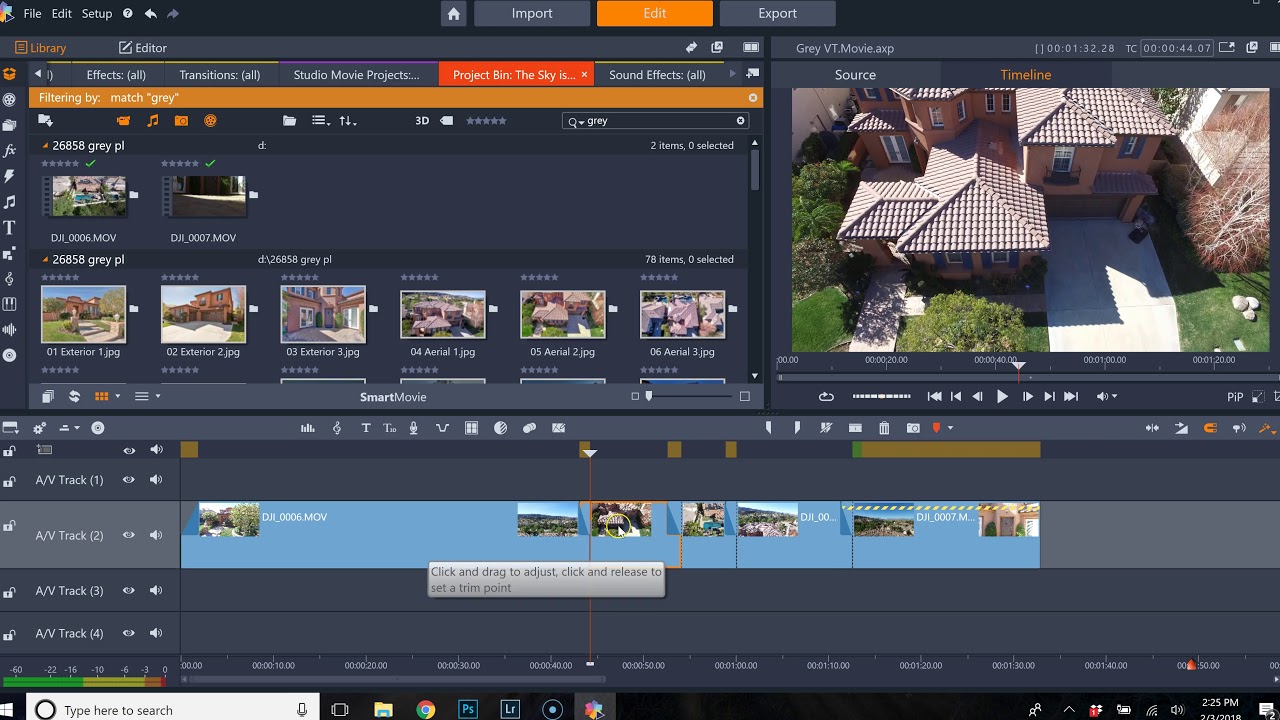
Task: Collapse the first 26858 grey pl group
Action: click(45, 146)
